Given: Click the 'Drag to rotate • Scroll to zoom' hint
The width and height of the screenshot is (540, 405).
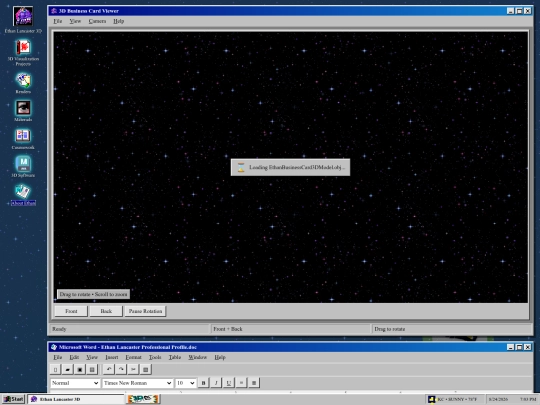Looking at the screenshot, I should pyautogui.click(x=93, y=294).
